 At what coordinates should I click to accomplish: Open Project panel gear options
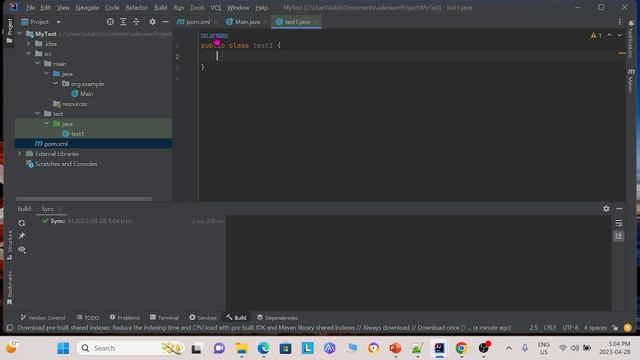(152, 22)
